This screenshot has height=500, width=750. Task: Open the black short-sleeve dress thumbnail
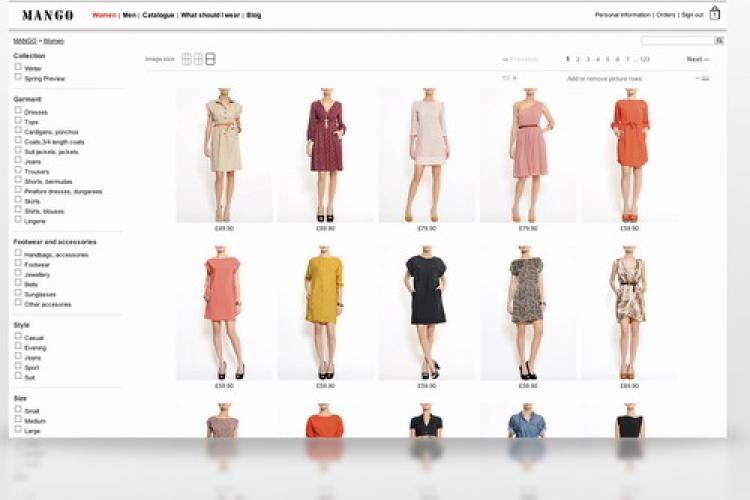[x=427, y=313]
